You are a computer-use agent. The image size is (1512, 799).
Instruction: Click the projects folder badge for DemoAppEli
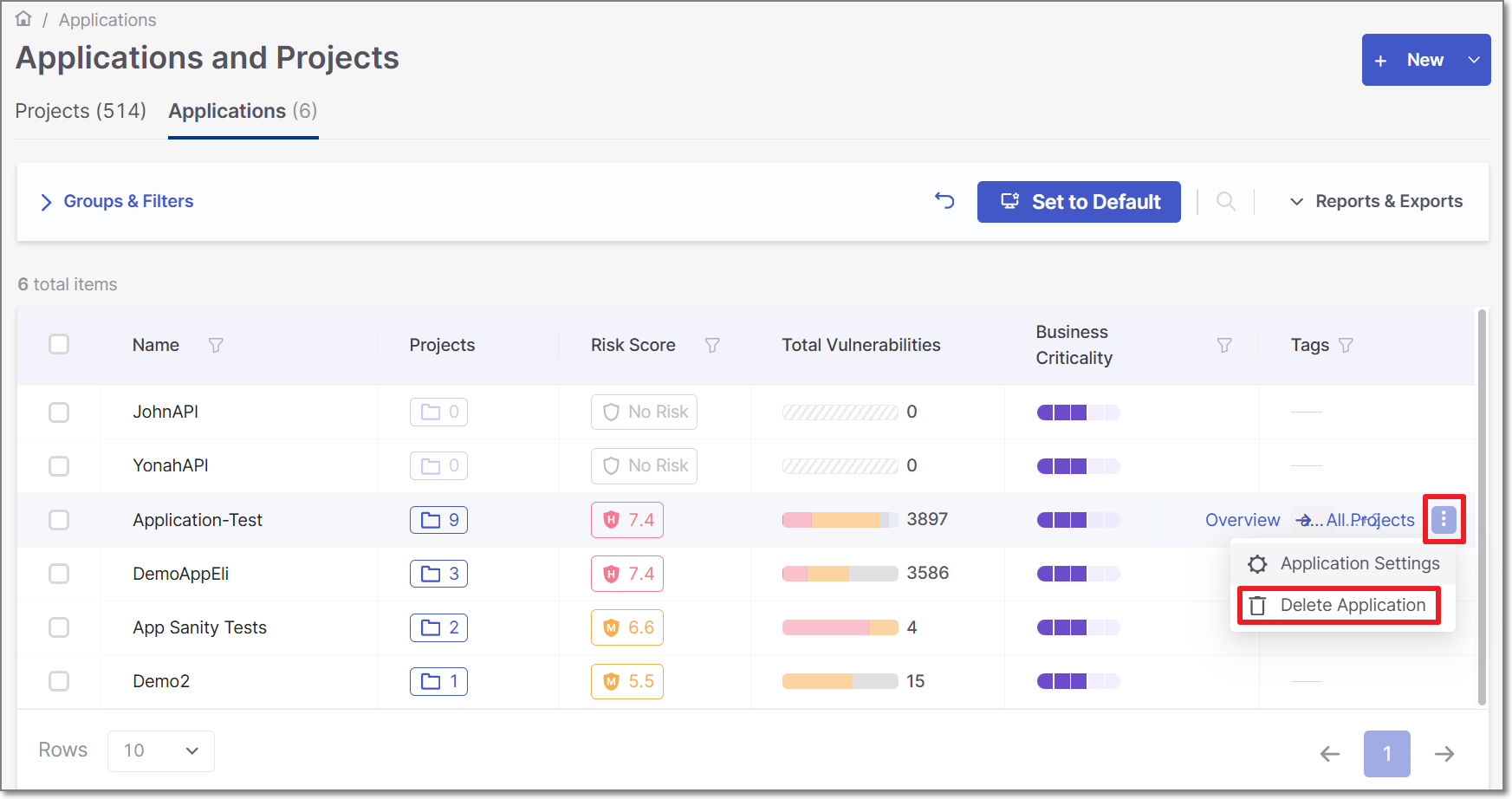pyautogui.click(x=438, y=573)
